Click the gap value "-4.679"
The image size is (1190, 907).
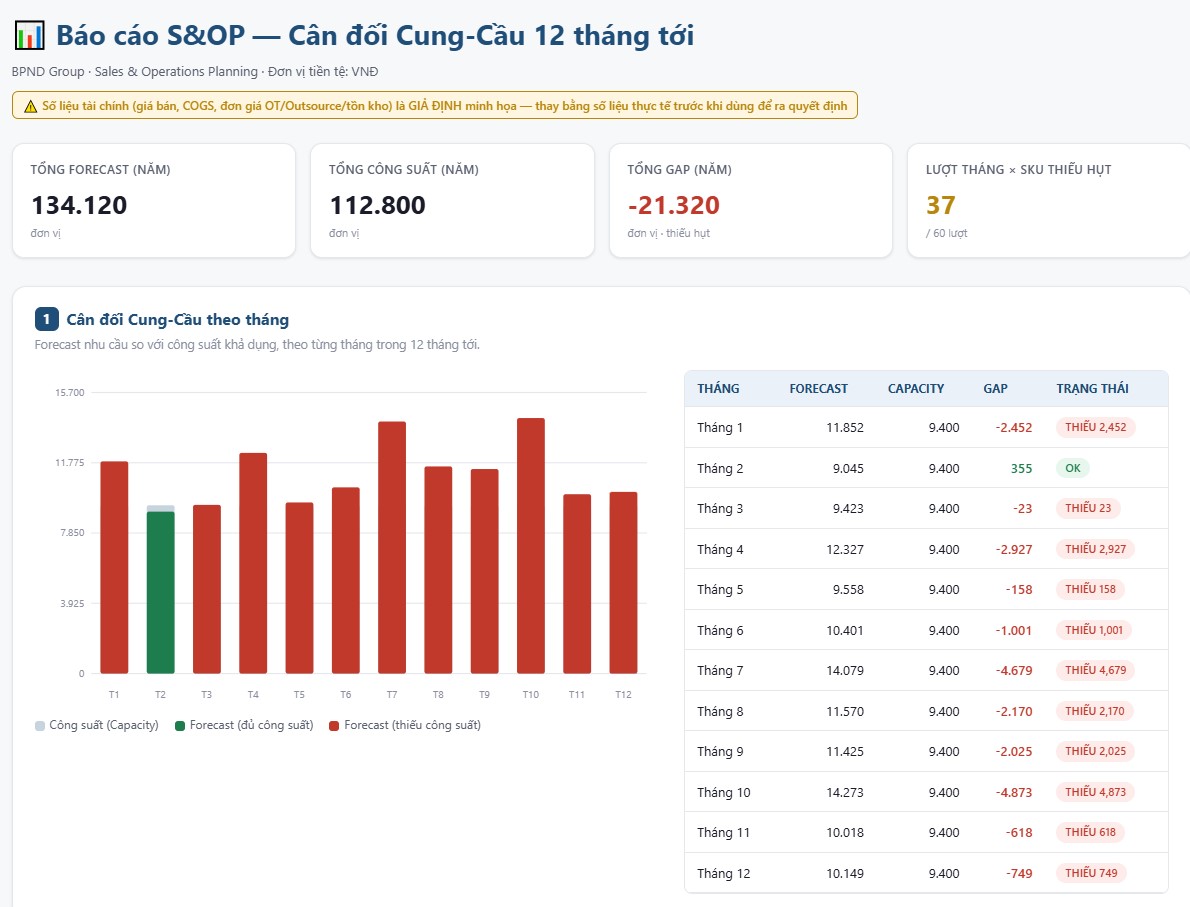point(1014,670)
